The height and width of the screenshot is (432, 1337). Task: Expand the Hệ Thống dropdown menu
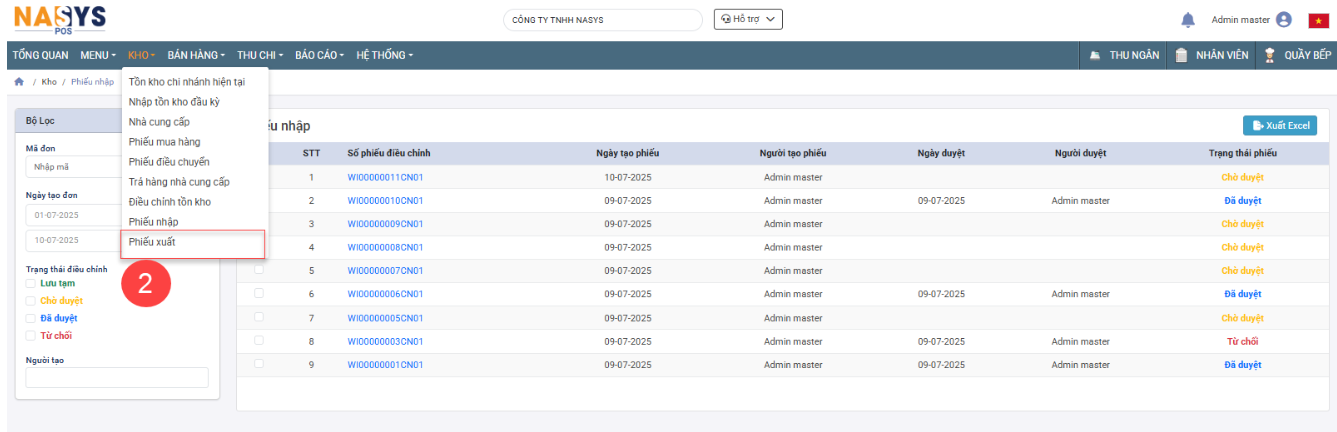click(x=384, y=55)
